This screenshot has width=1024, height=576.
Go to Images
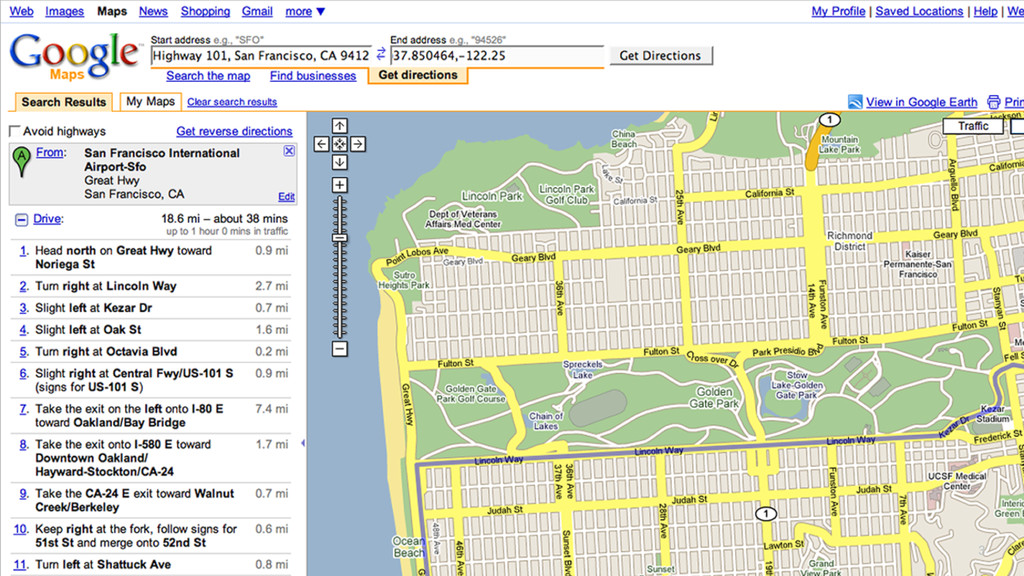64,11
